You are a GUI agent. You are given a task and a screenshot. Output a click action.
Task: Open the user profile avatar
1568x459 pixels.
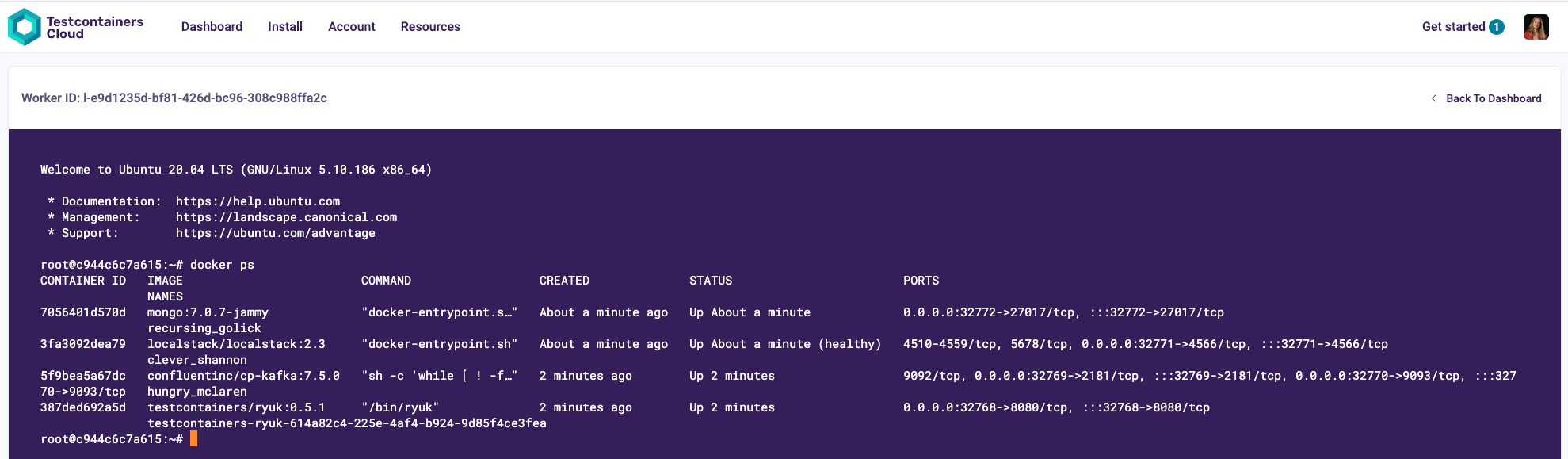coord(1536,27)
